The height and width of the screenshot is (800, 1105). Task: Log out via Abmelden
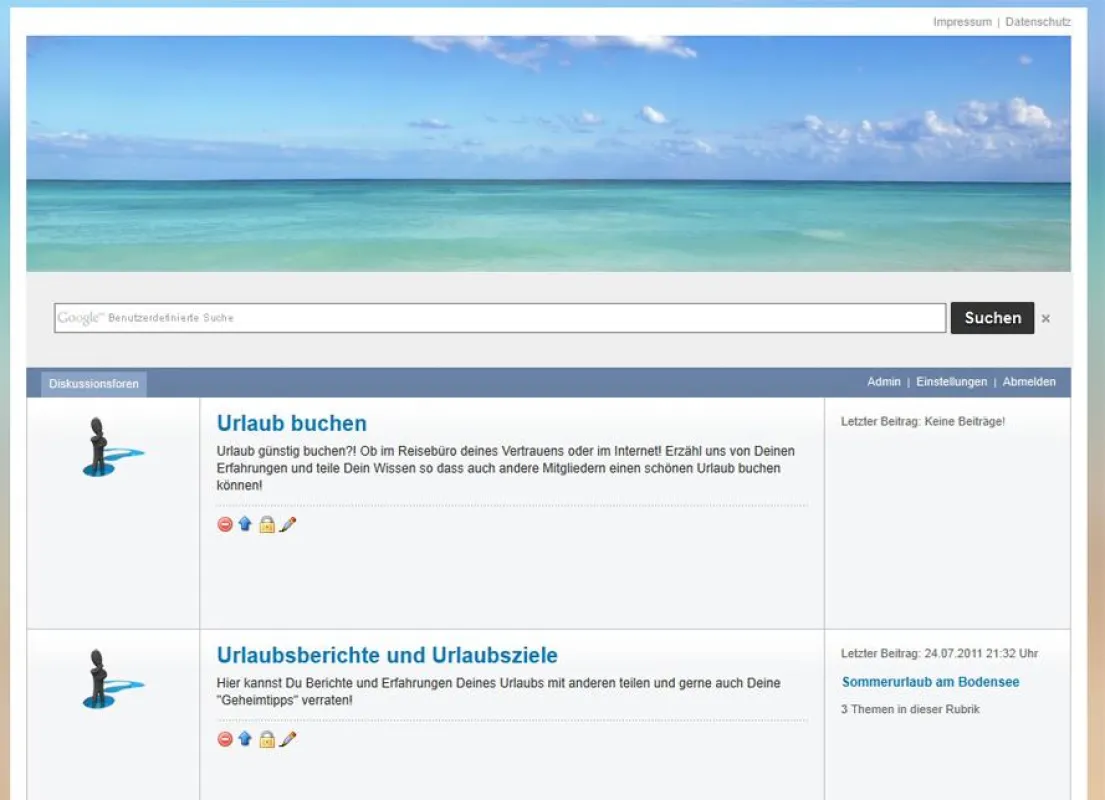1029,382
